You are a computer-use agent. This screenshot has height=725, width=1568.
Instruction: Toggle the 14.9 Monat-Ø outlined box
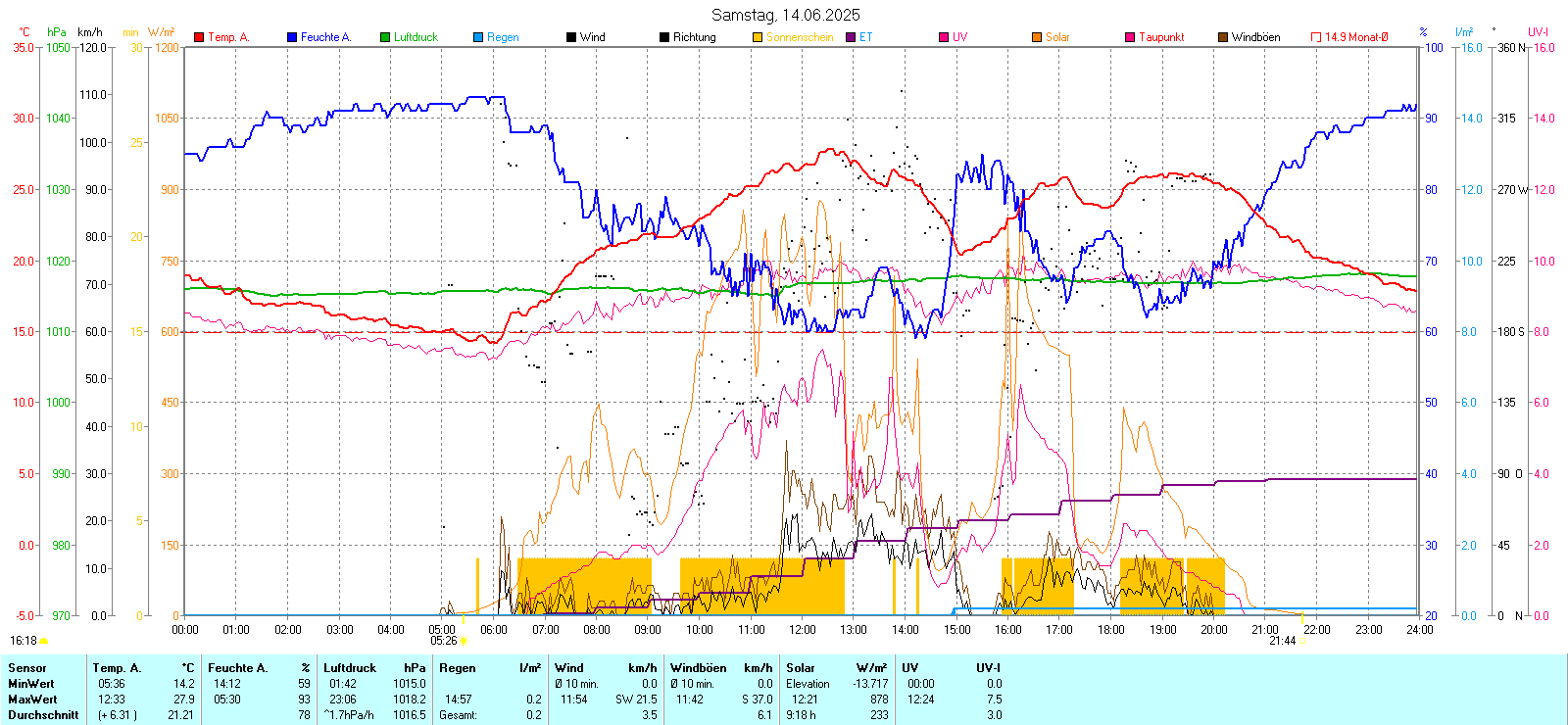1316,37
